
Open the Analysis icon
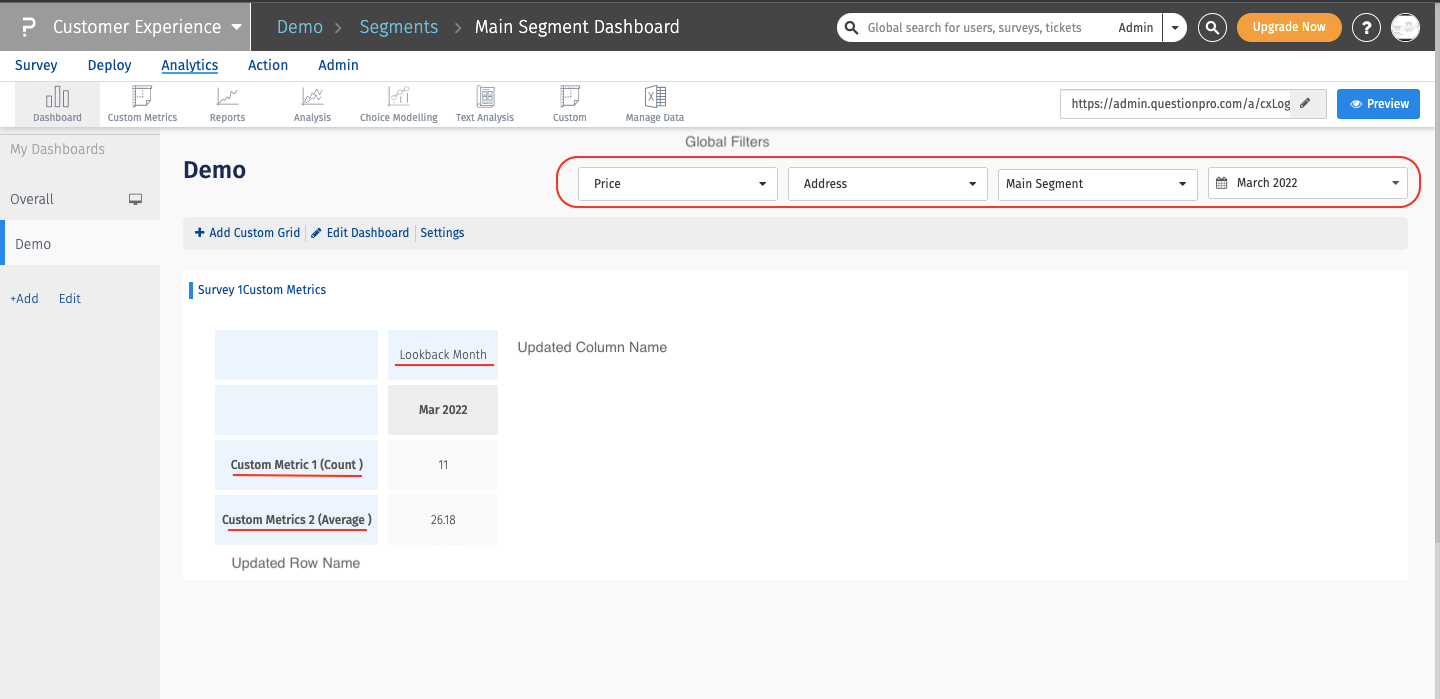coord(312,97)
